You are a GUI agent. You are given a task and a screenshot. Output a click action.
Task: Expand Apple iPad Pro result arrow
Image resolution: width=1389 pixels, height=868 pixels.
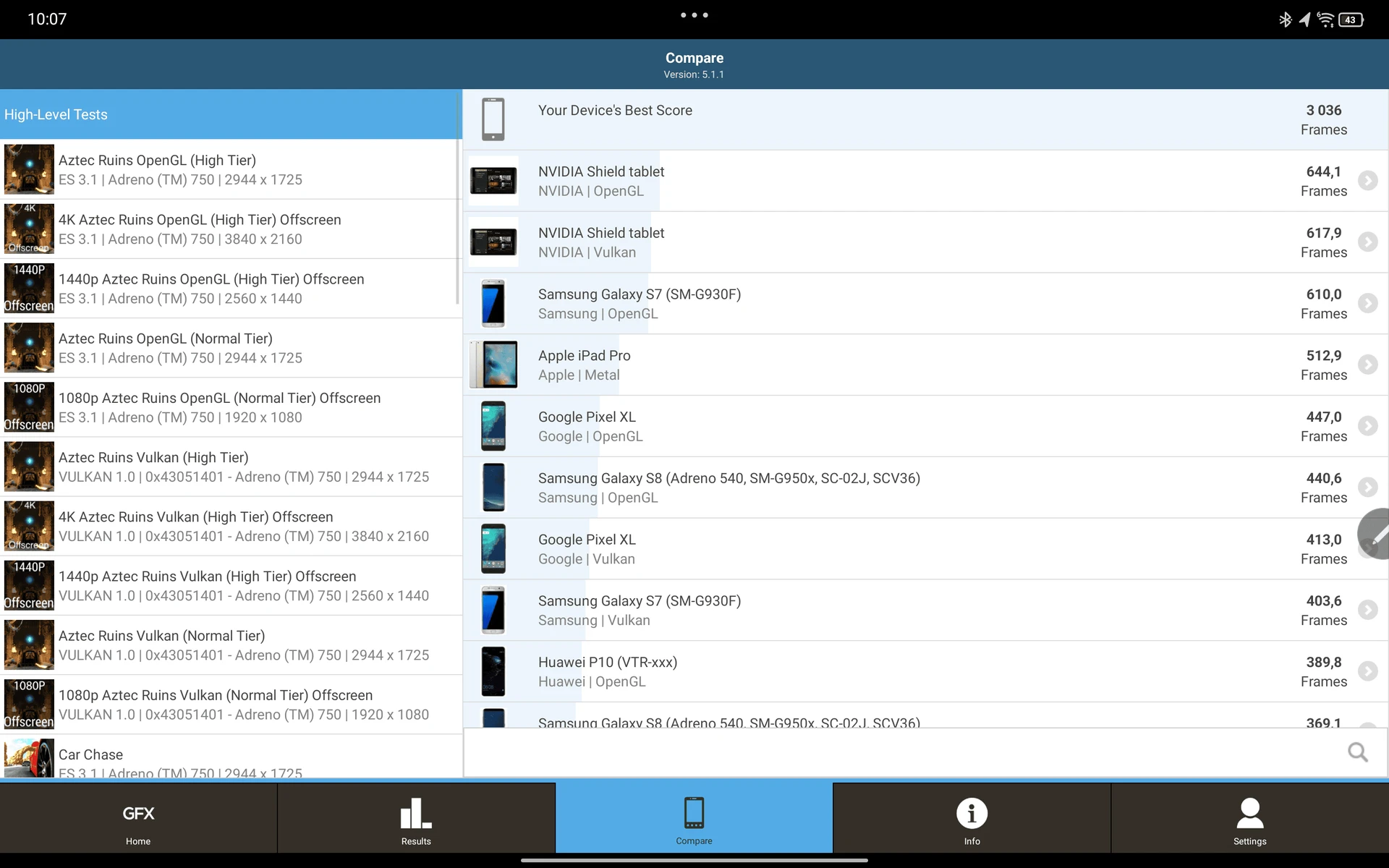point(1367,364)
